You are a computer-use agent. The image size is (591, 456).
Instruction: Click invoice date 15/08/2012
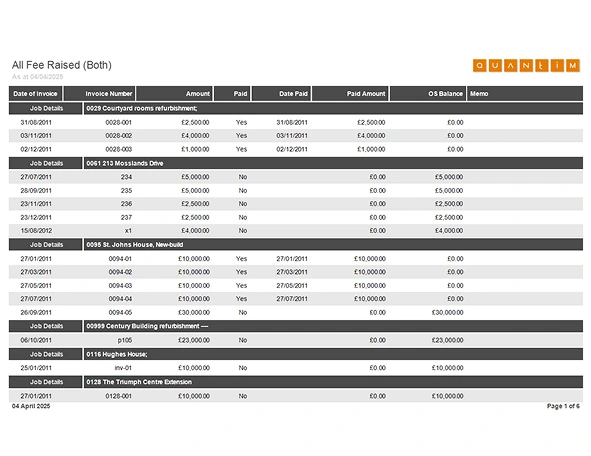(36, 231)
